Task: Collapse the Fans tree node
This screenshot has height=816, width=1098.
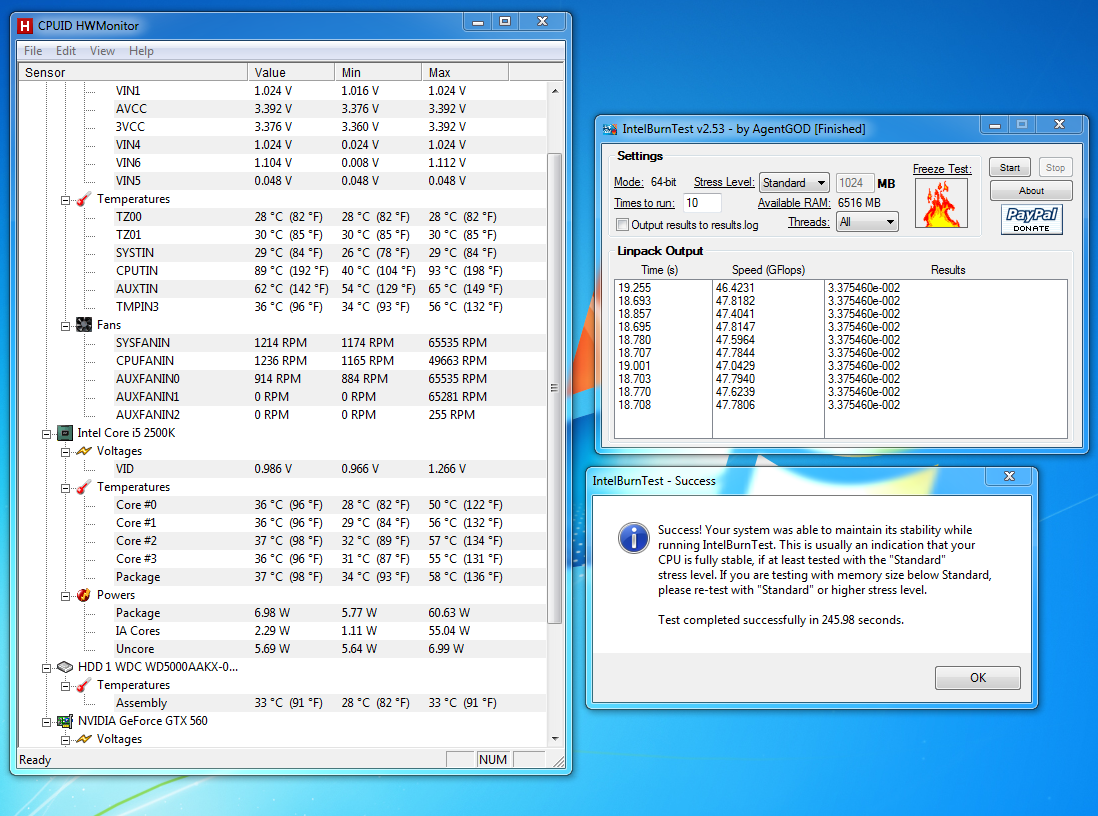Action: tap(65, 326)
